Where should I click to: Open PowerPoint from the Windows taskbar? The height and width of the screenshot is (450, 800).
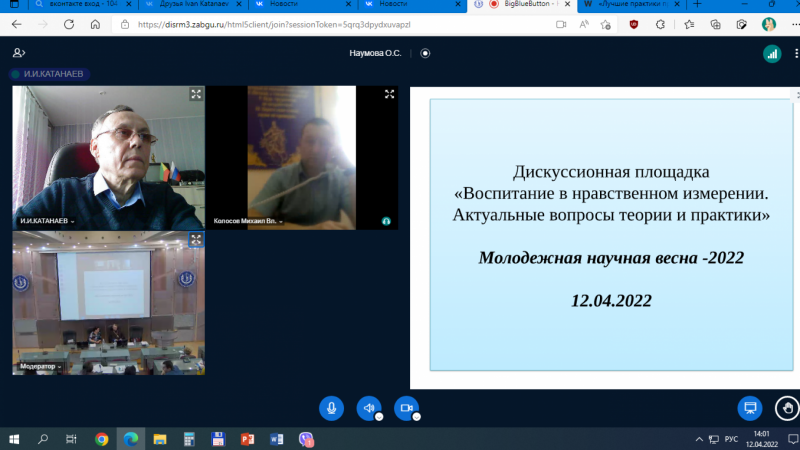(x=248, y=438)
